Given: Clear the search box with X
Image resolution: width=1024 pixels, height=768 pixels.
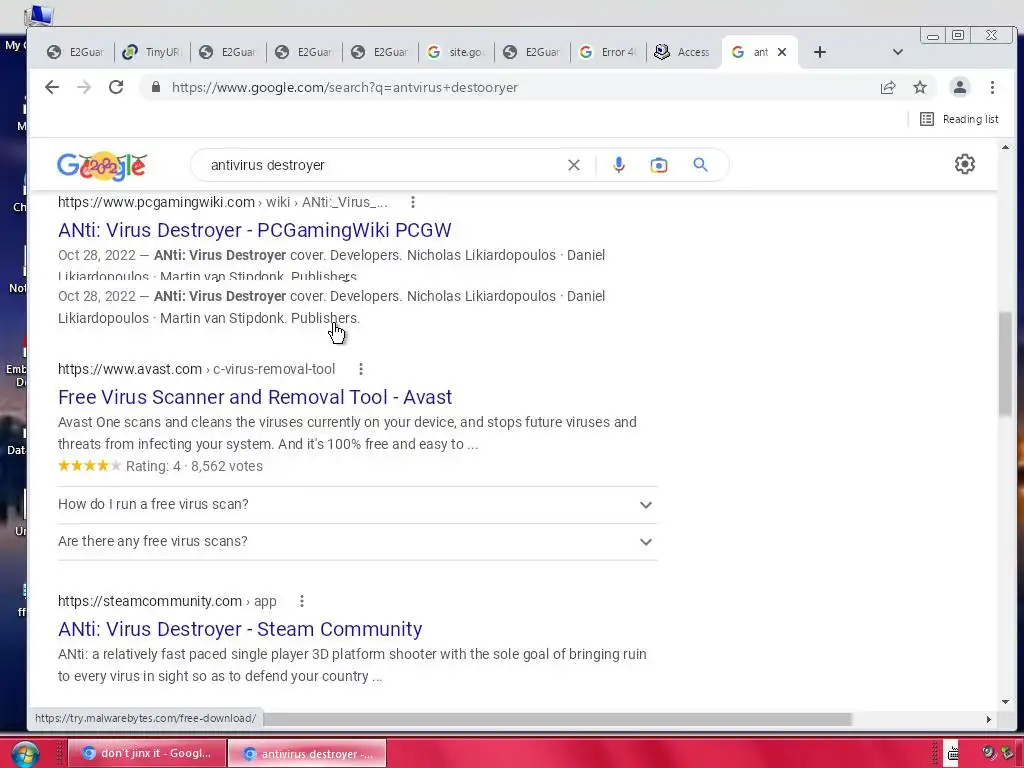Looking at the screenshot, I should (x=573, y=165).
